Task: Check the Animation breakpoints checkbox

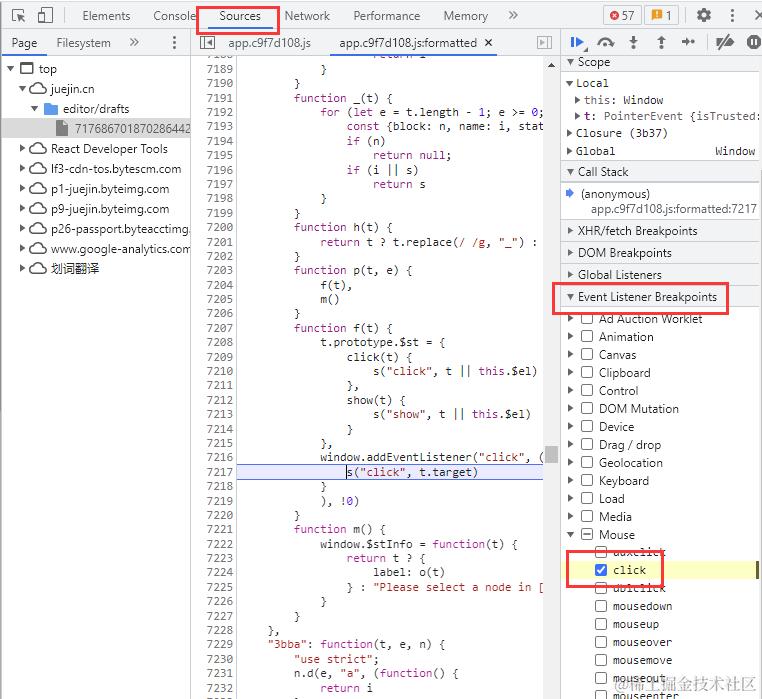Action: pyautogui.click(x=587, y=336)
